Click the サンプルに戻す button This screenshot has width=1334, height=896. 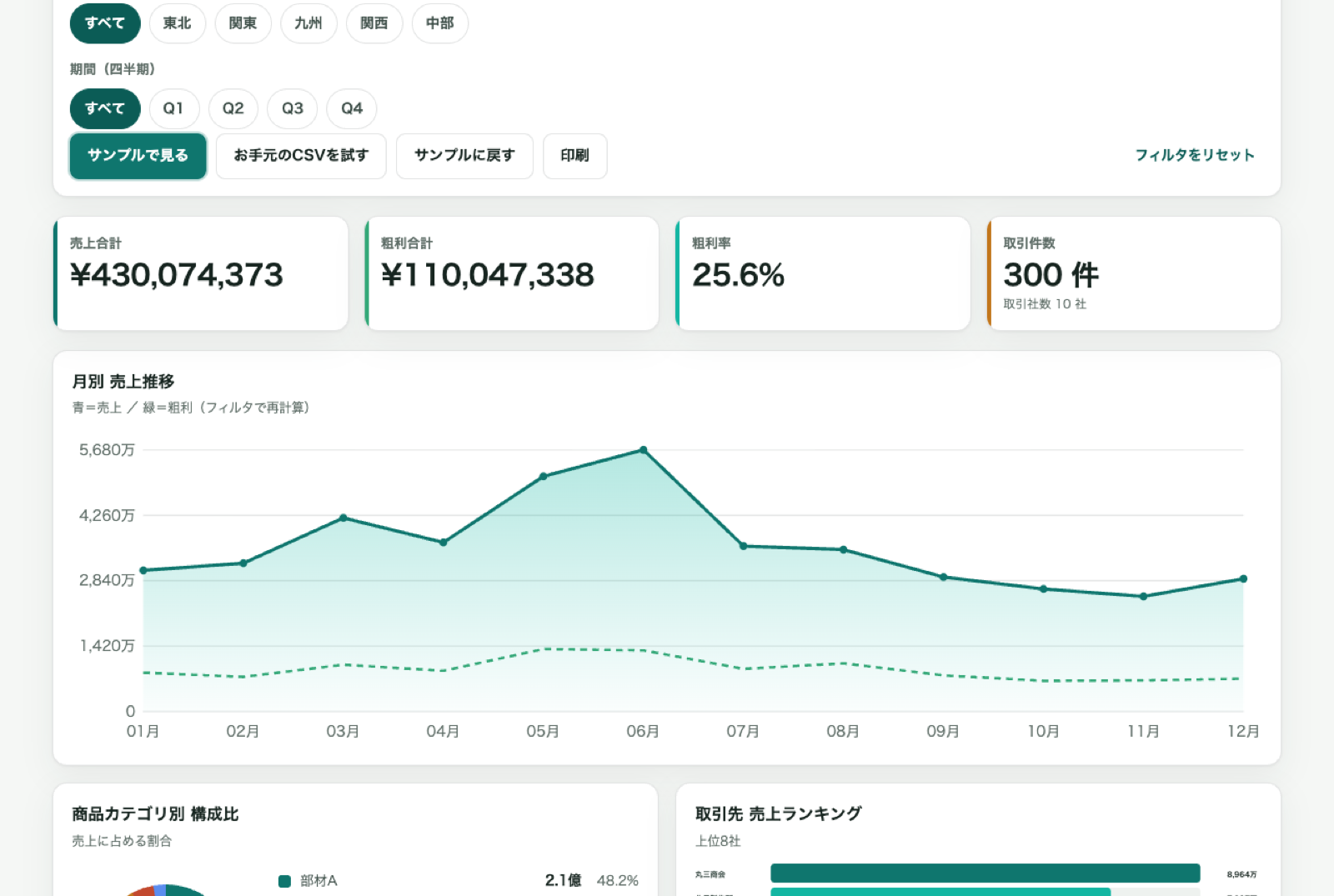pyautogui.click(x=464, y=156)
